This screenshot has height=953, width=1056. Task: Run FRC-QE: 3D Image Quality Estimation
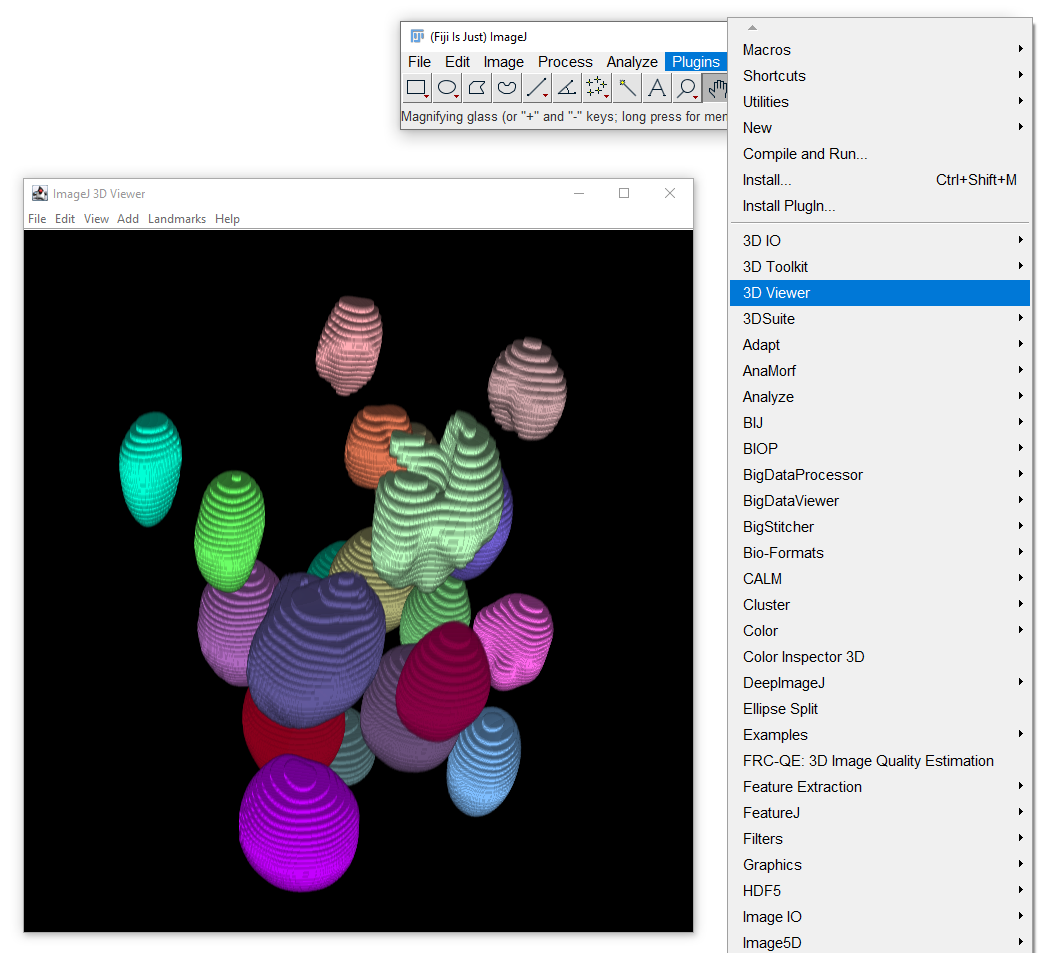coord(880,761)
